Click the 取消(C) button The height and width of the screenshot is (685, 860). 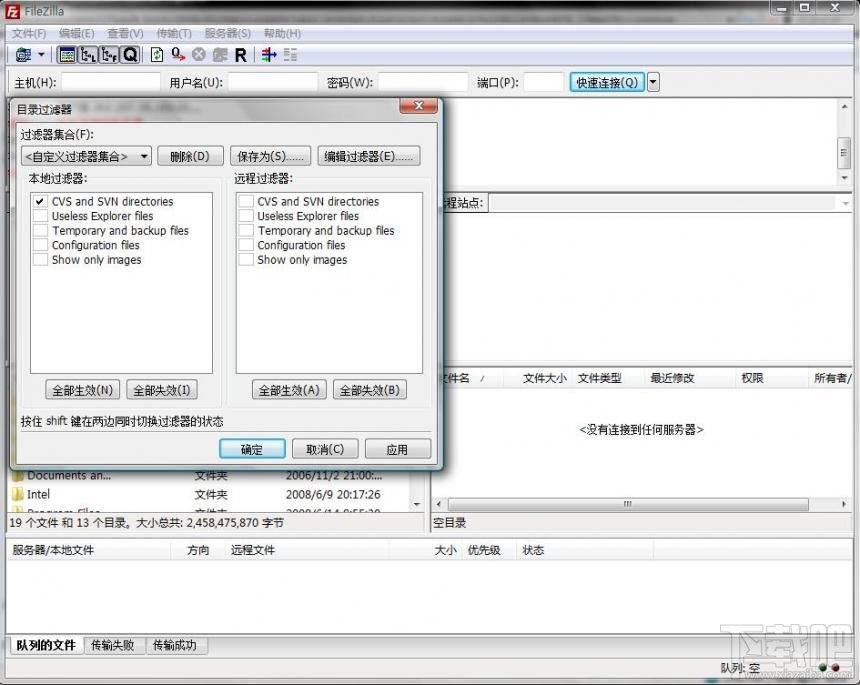coord(325,449)
